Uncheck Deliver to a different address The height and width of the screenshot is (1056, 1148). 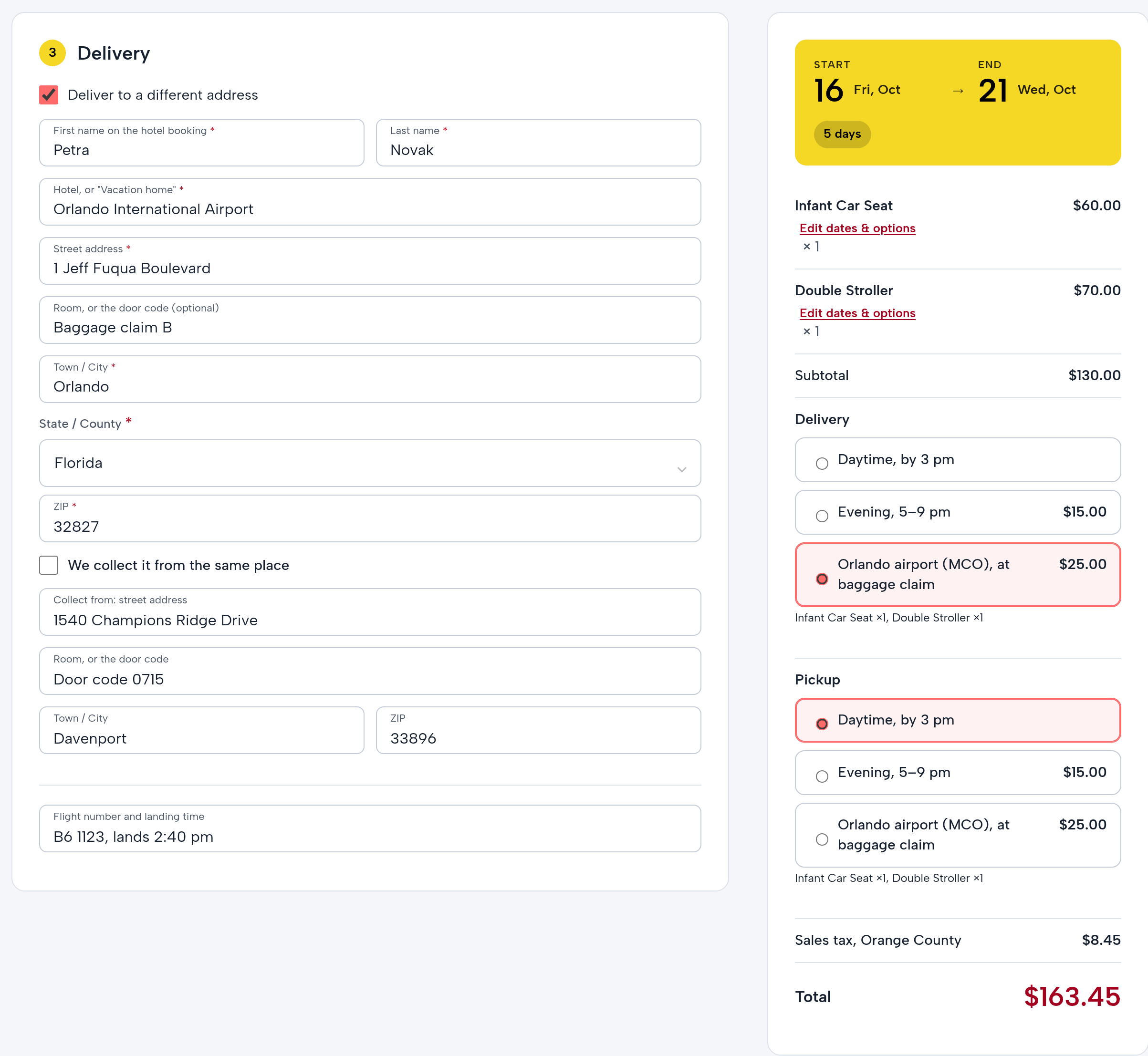49,95
